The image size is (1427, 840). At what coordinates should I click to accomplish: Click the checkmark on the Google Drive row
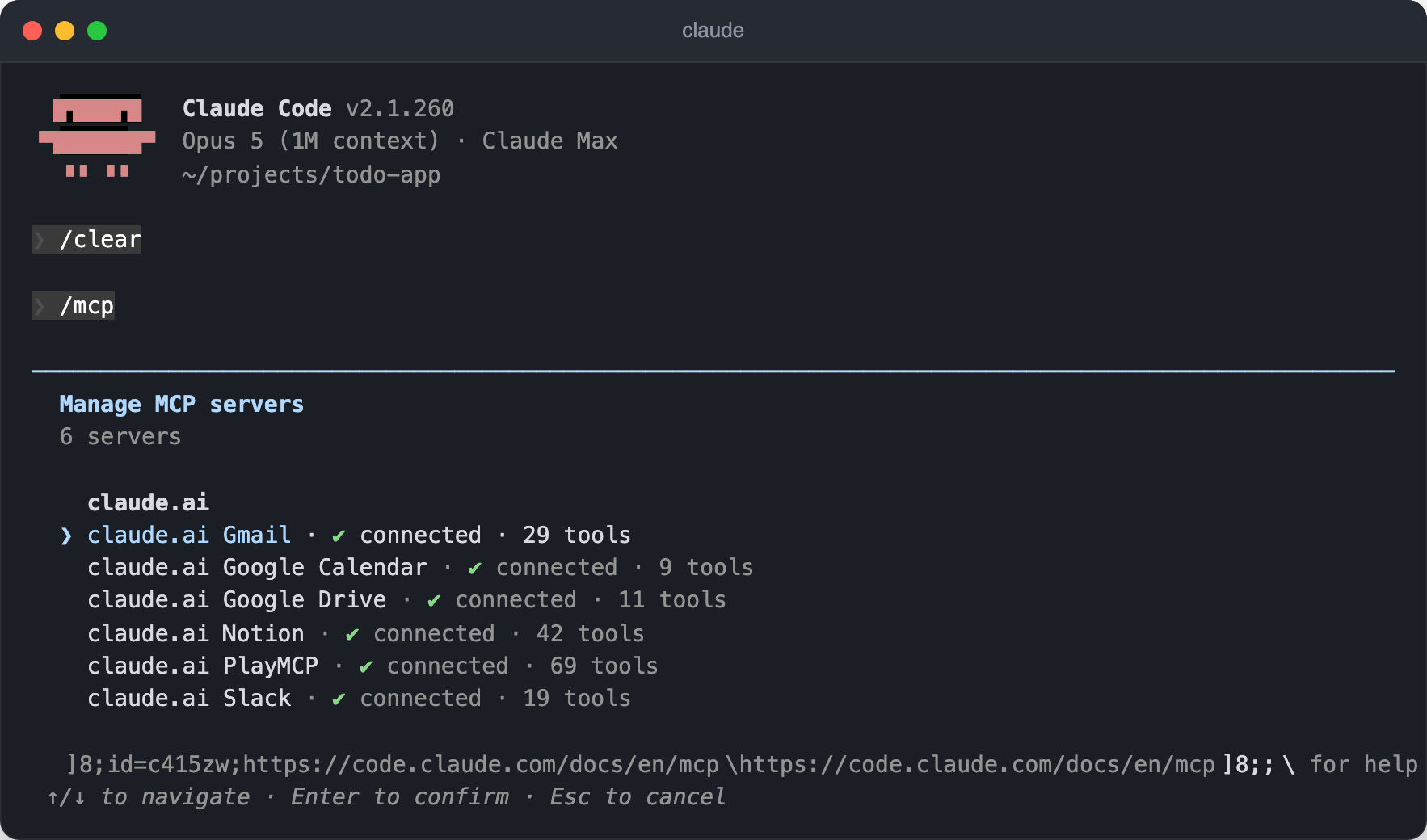click(x=434, y=601)
